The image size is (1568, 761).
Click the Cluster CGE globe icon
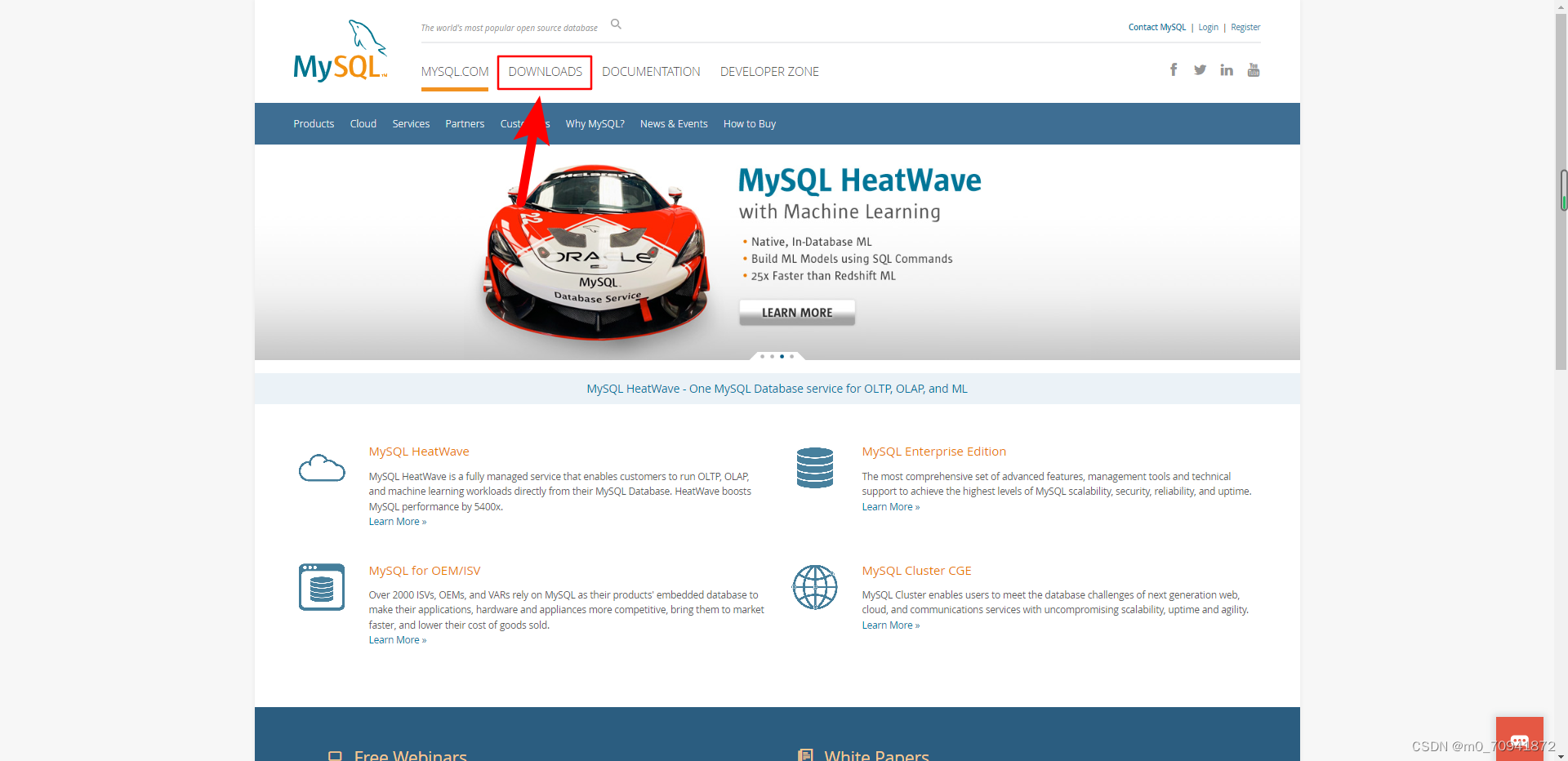click(815, 587)
